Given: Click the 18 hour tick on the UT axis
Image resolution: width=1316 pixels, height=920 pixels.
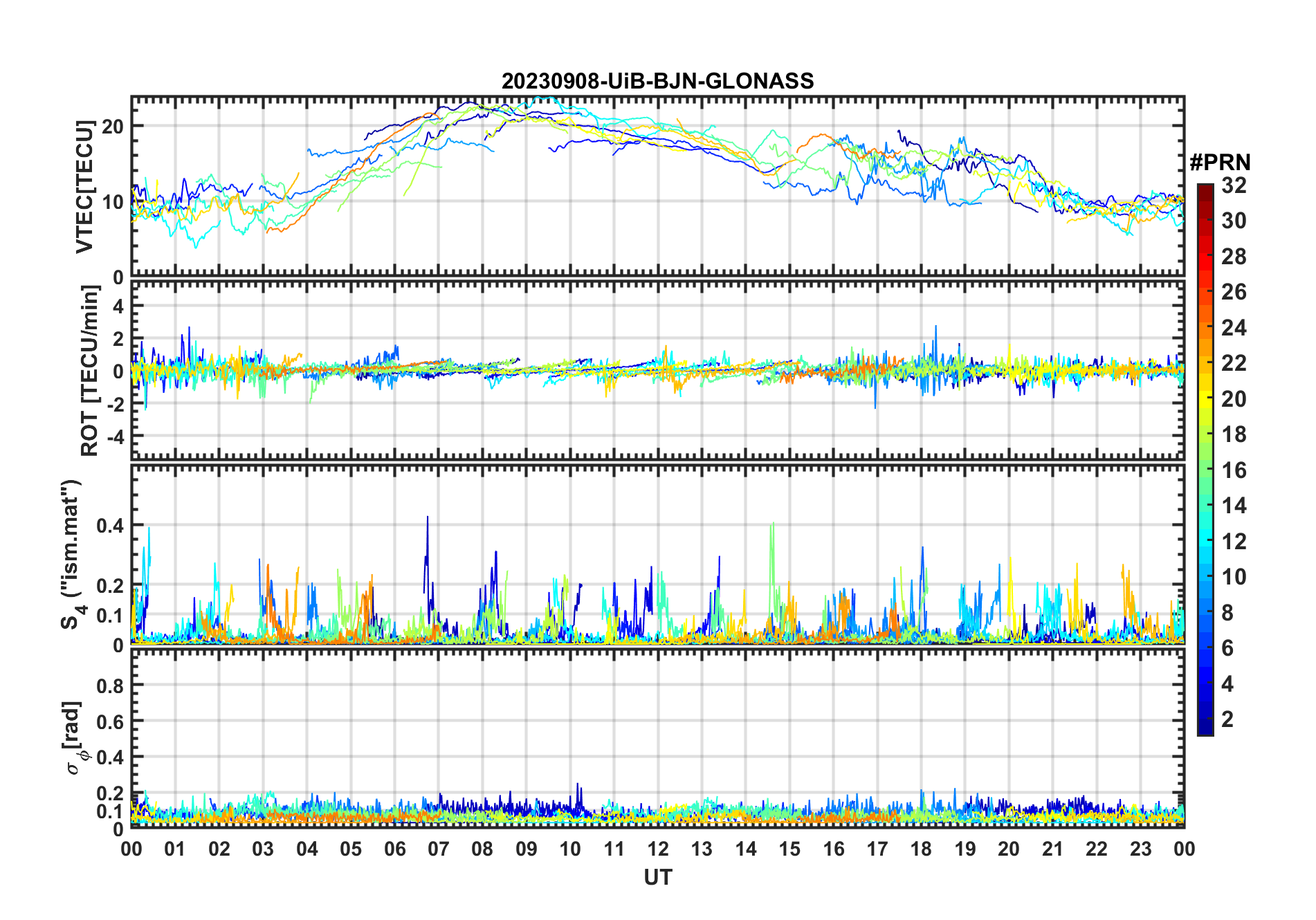Looking at the screenshot, I should (921, 849).
